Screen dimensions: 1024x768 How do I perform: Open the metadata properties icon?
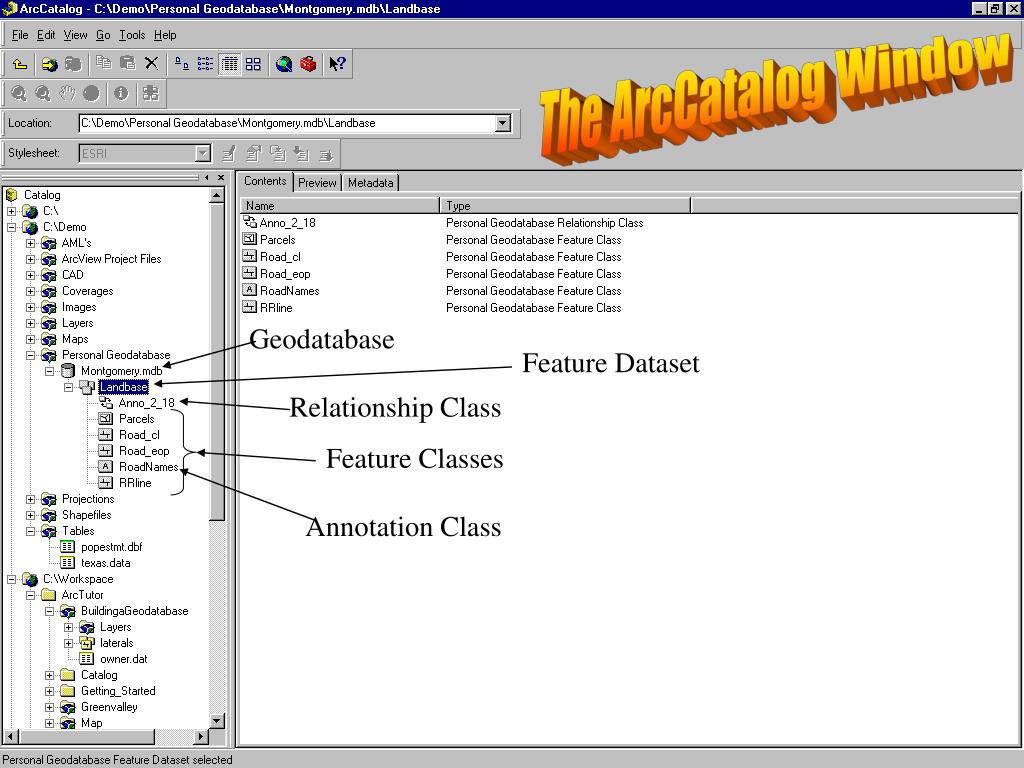coord(253,153)
